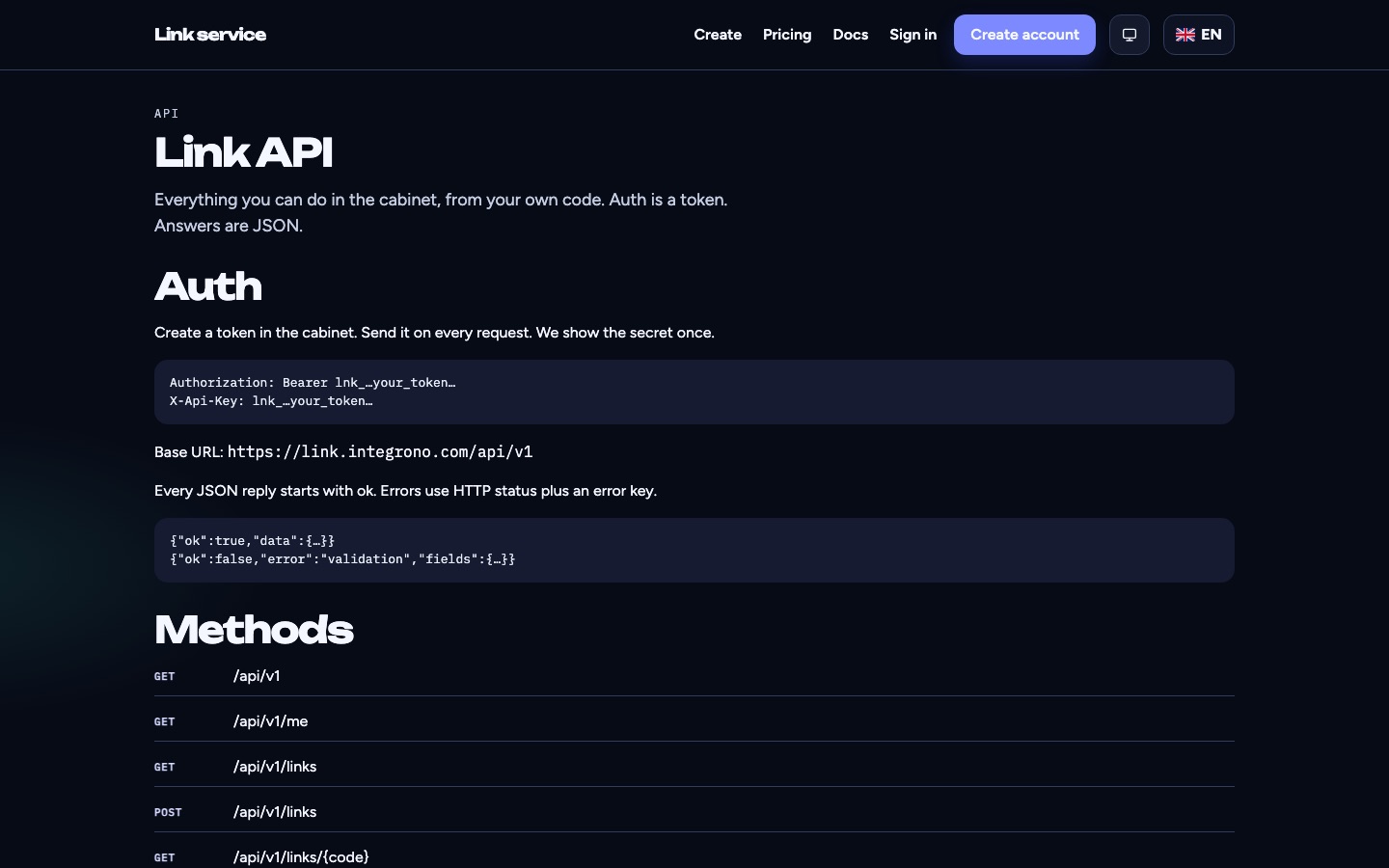This screenshot has height=868, width=1389.
Task: Go to the Pricing page
Action: [x=787, y=35]
